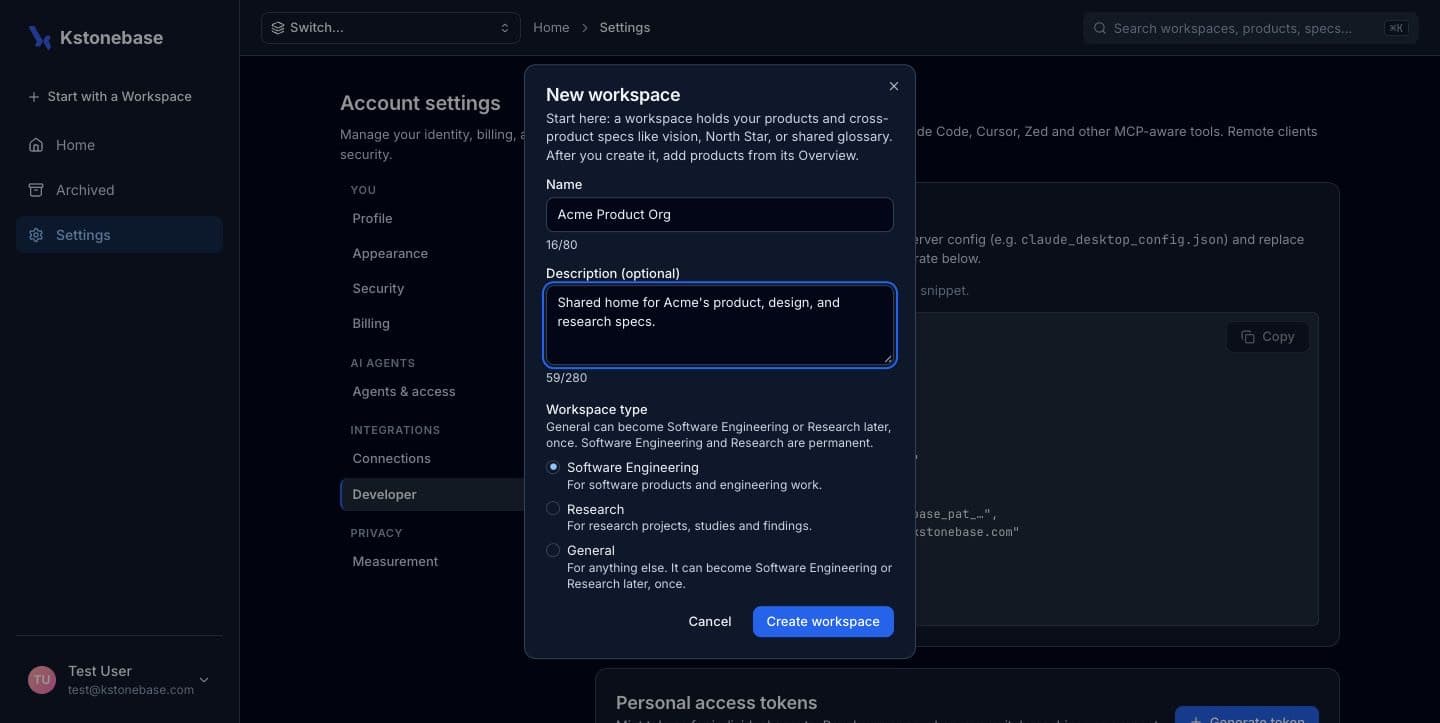Screen dimensions: 1440x723
Task: Focus the Search workspaces, products, specs field
Action: click(1250, 28)
